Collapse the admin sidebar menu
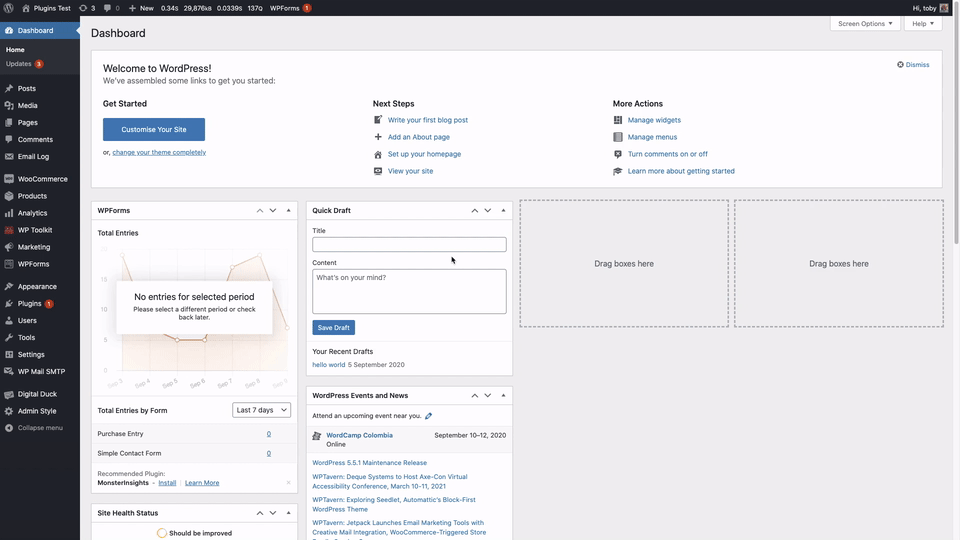This screenshot has width=960, height=540. pyautogui.click(x=40, y=428)
